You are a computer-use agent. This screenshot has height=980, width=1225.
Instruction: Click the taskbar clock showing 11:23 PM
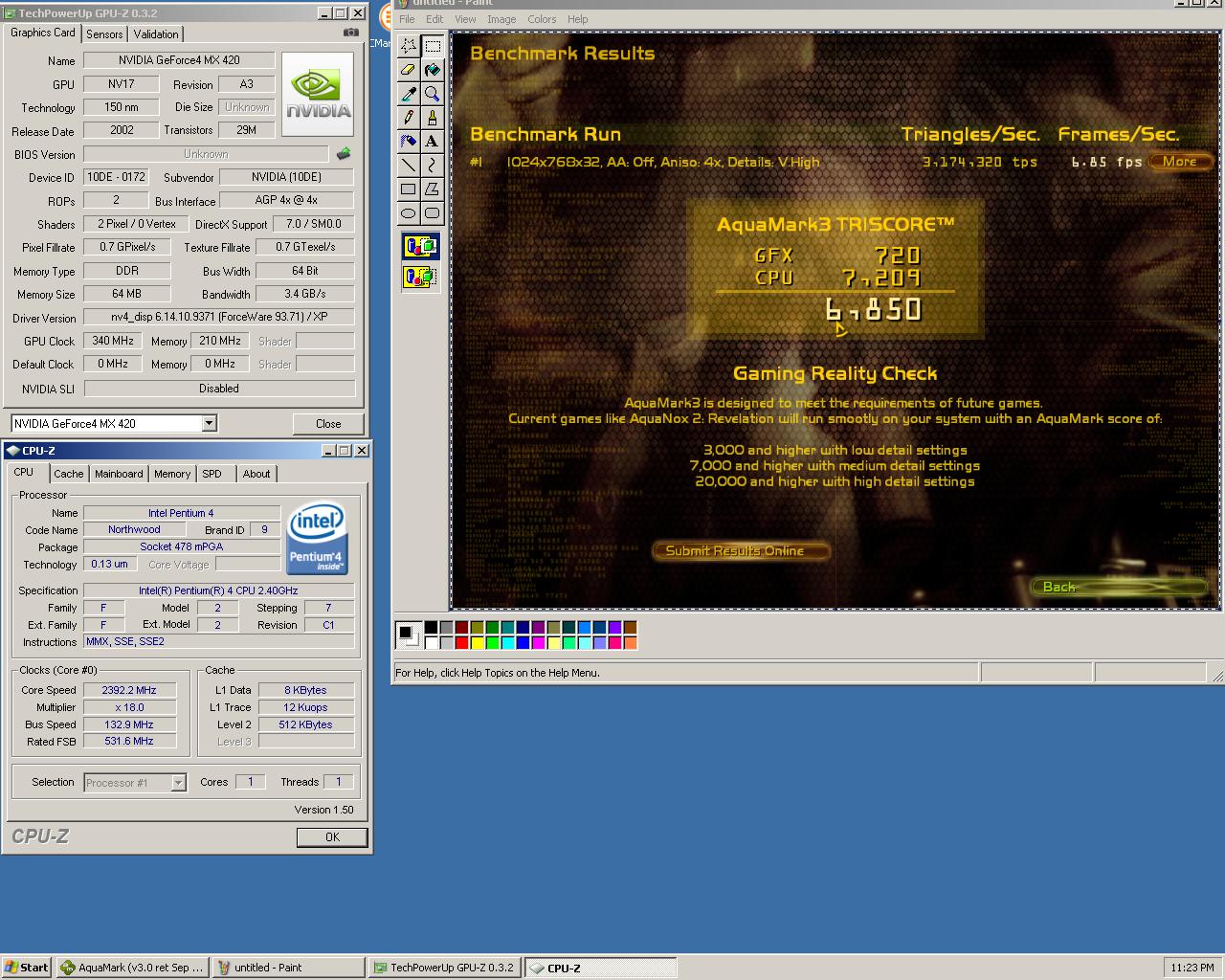coord(1192,968)
